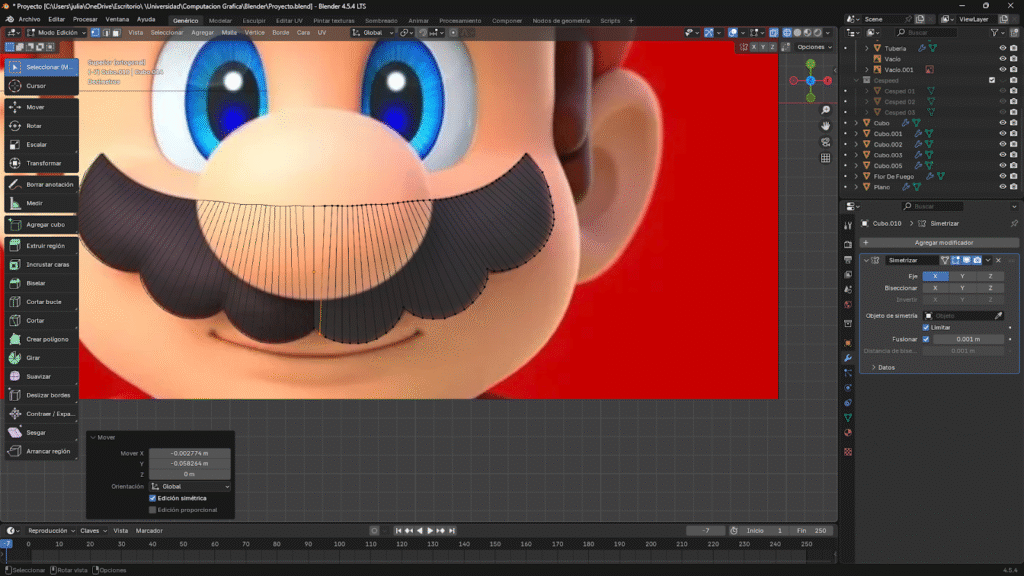Hide Cubo.002 with its eye icon
The width and height of the screenshot is (1024, 576).
[x=1002, y=144]
